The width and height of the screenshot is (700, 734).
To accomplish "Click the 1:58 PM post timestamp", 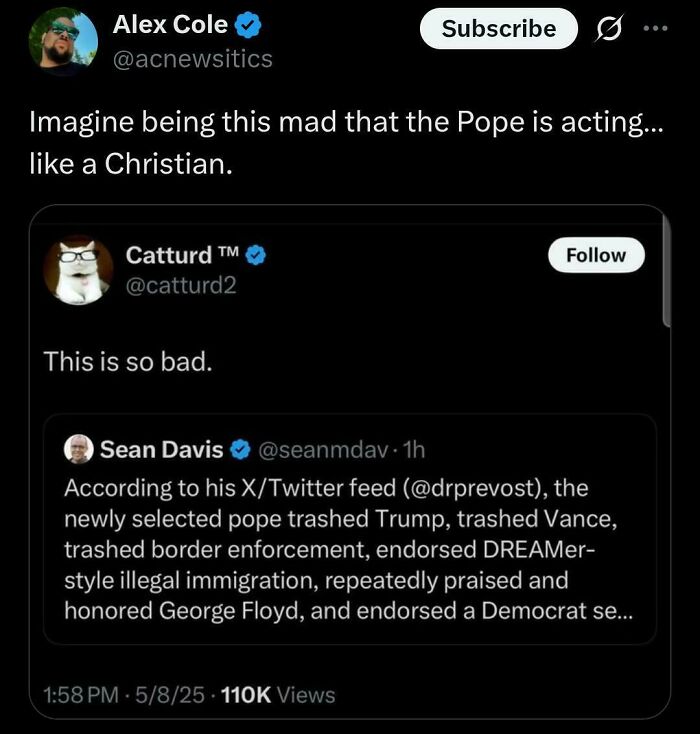I will coord(84,694).
